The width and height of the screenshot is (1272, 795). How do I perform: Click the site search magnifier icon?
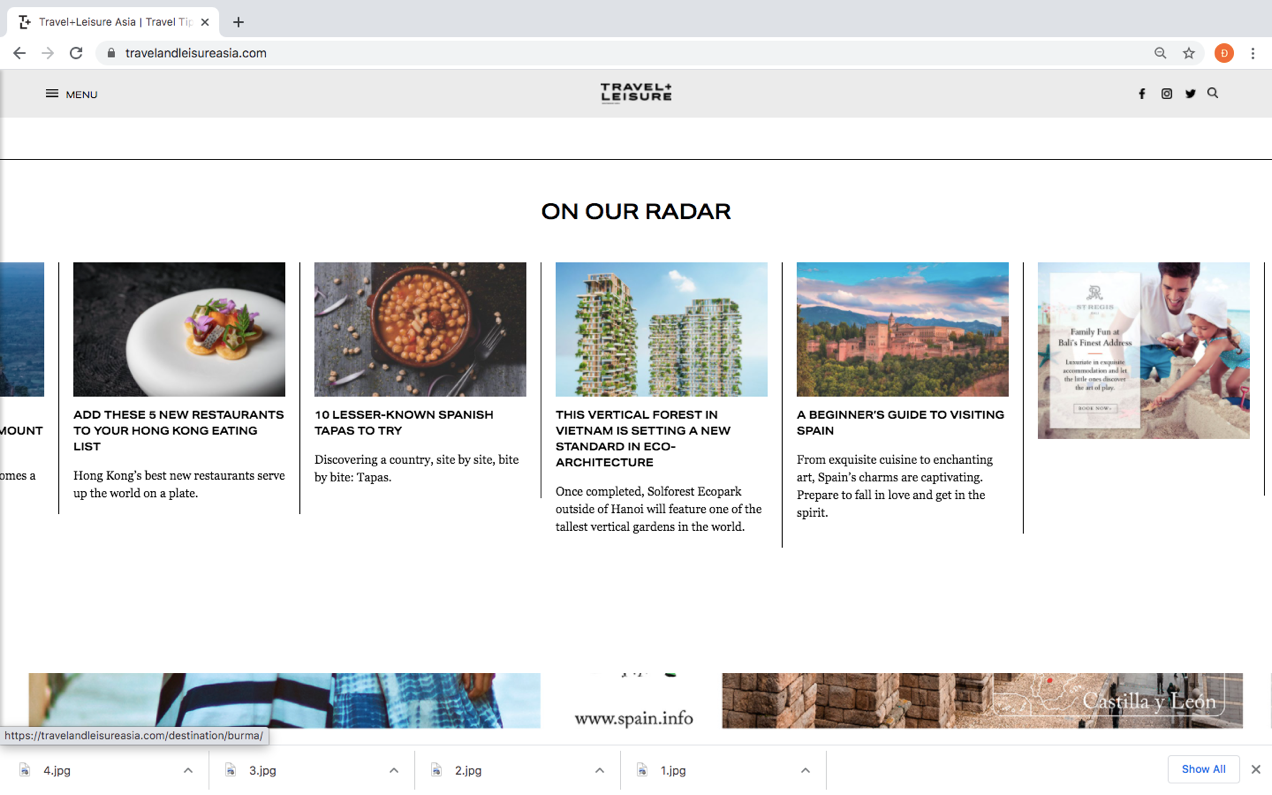click(x=1213, y=93)
